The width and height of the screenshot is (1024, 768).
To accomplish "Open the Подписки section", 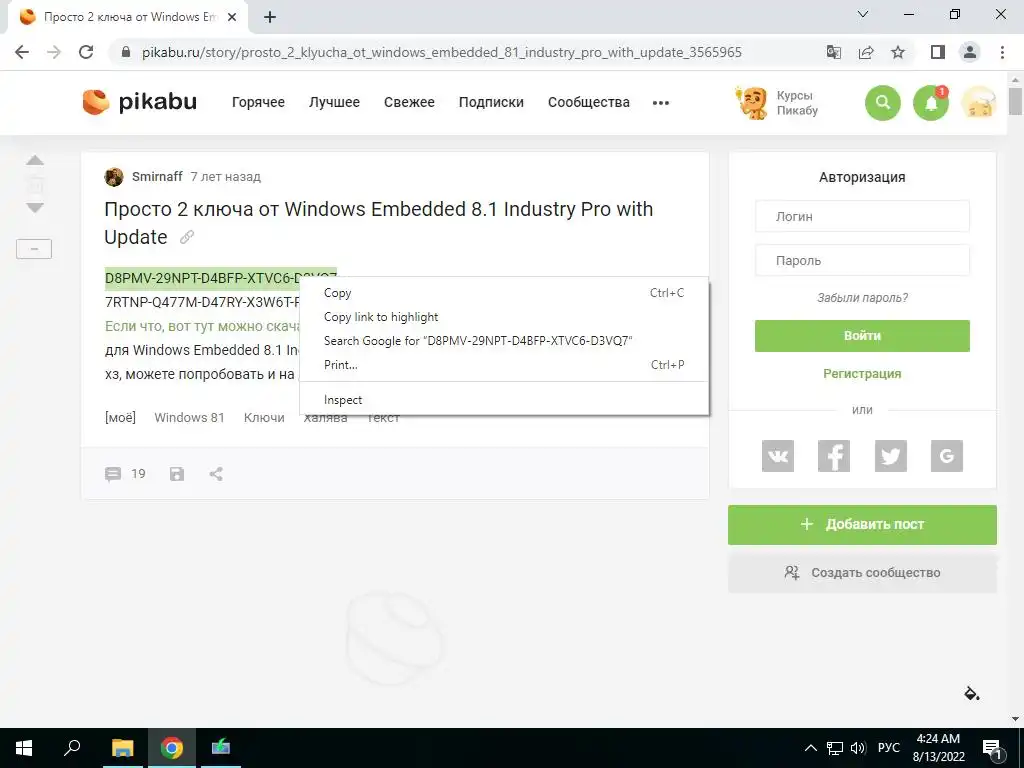I will click(491, 103).
